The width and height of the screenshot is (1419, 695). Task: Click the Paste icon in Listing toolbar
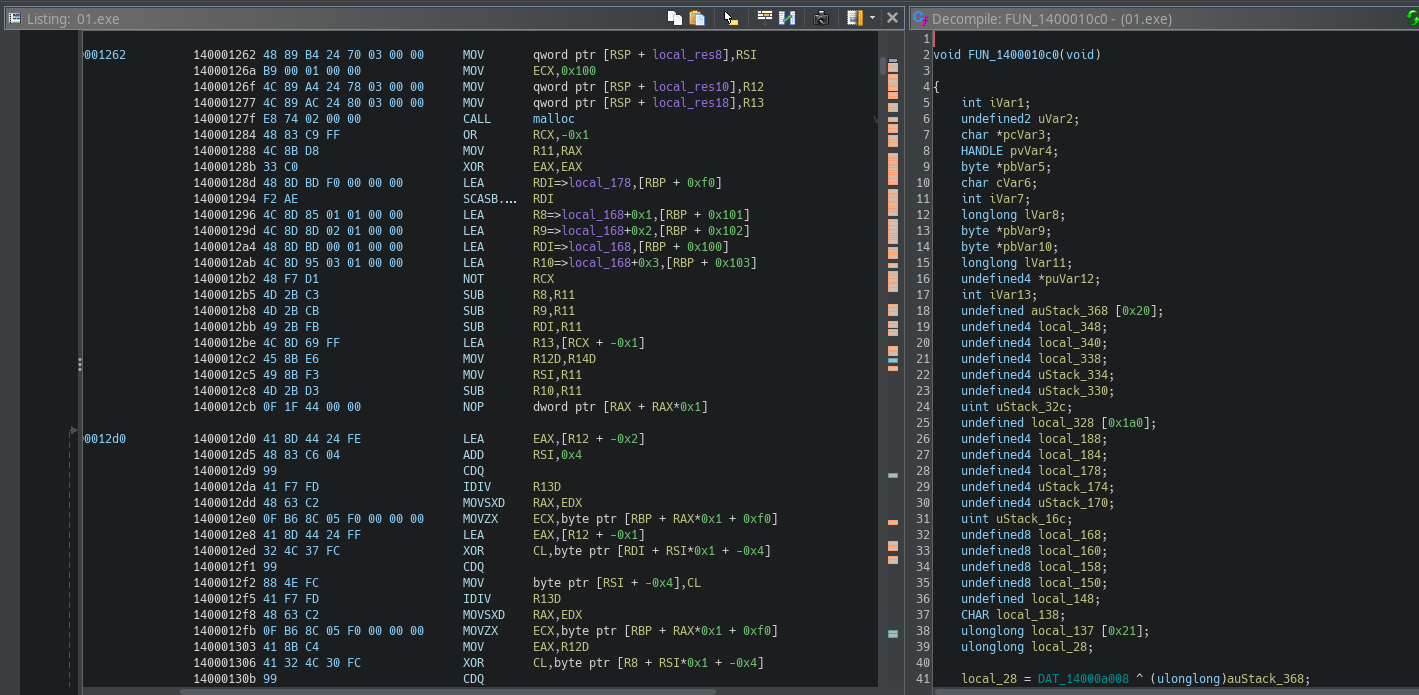[697, 18]
